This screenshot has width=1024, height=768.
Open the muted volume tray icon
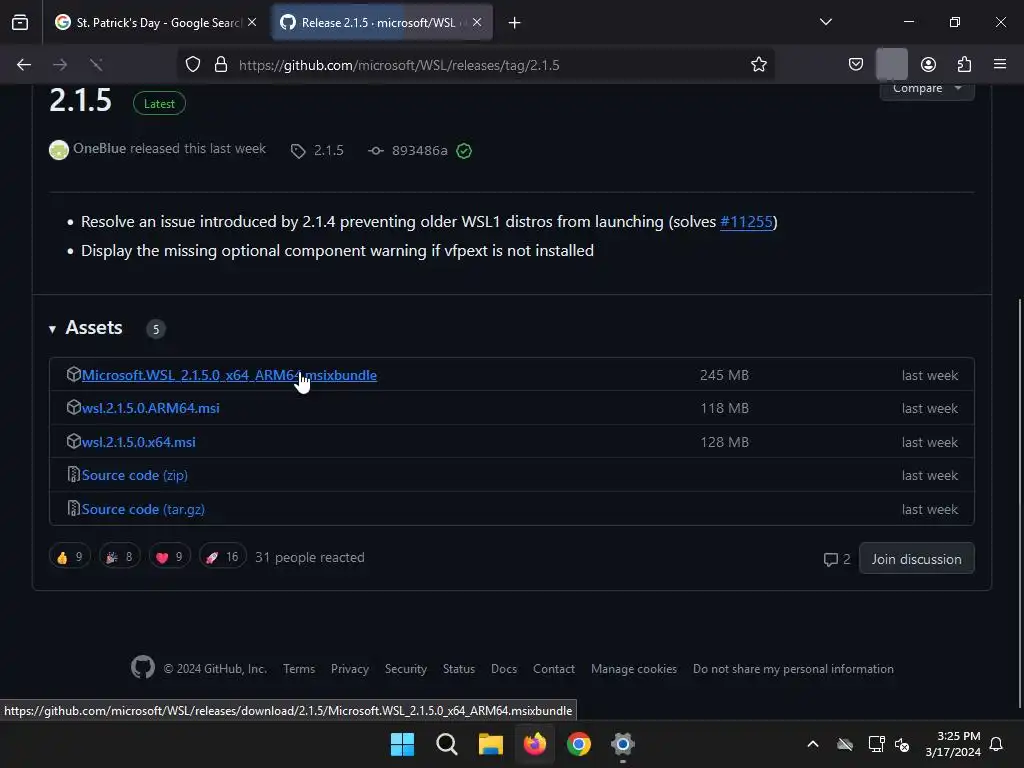(902, 744)
